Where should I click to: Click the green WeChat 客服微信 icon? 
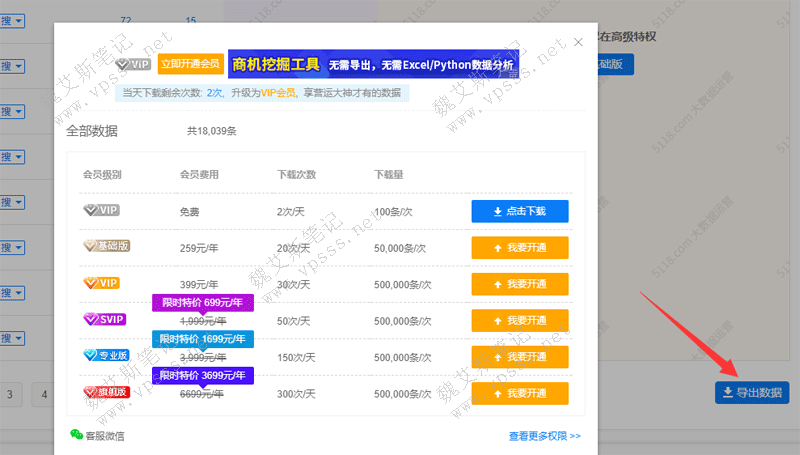(x=77, y=435)
